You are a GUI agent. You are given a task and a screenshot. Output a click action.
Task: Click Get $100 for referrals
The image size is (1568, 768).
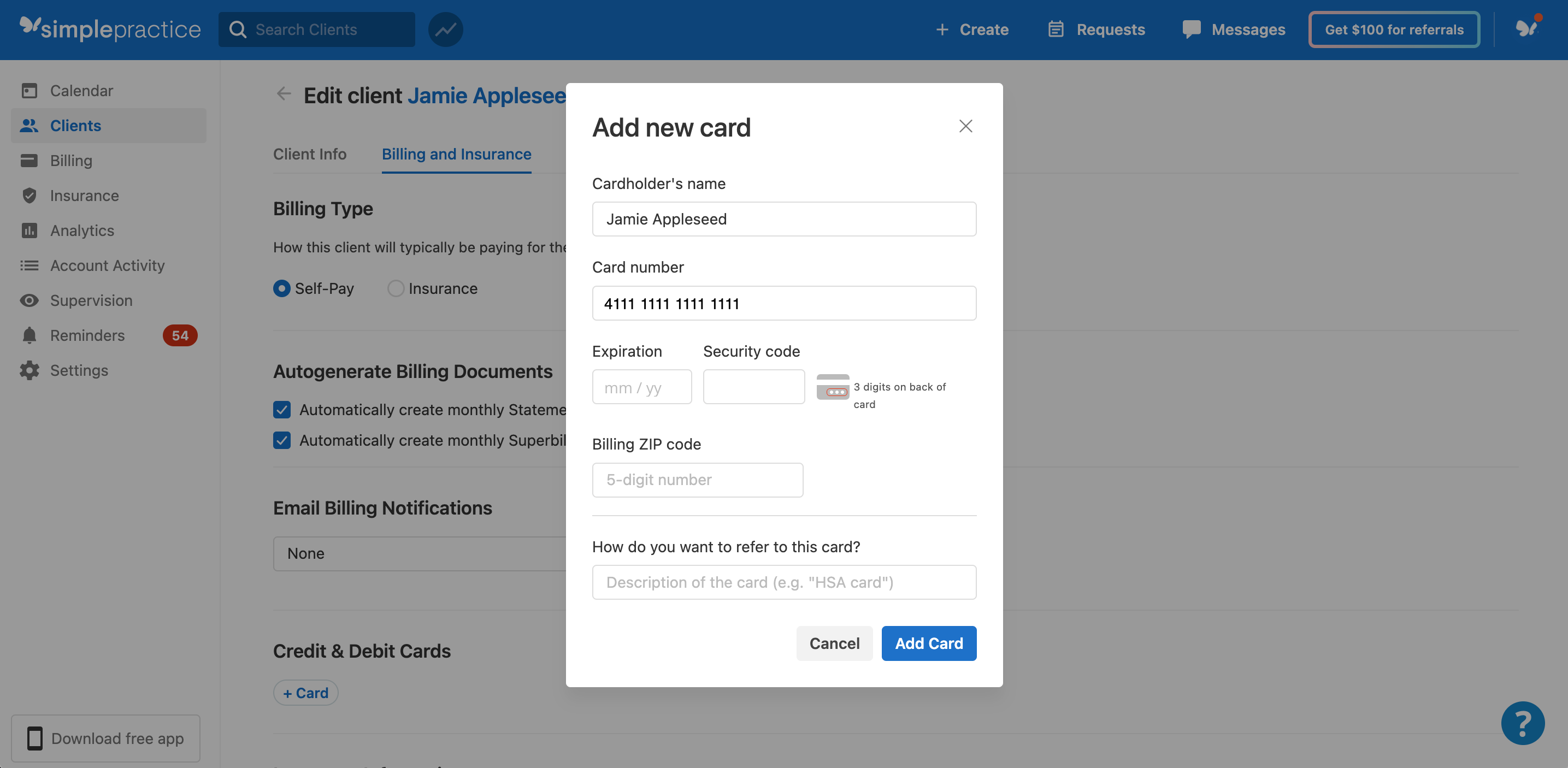[1394, 29]
